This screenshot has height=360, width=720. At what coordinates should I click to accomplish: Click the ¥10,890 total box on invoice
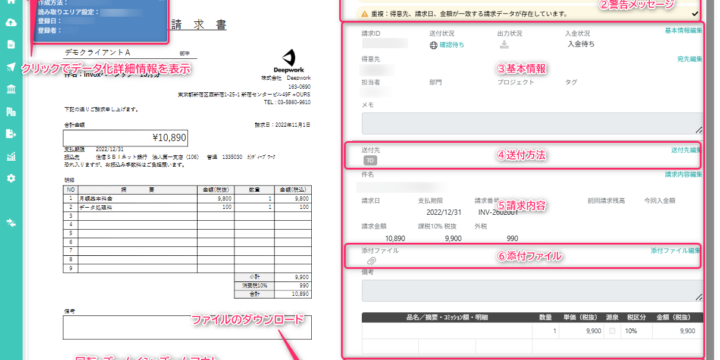(125, 138)
